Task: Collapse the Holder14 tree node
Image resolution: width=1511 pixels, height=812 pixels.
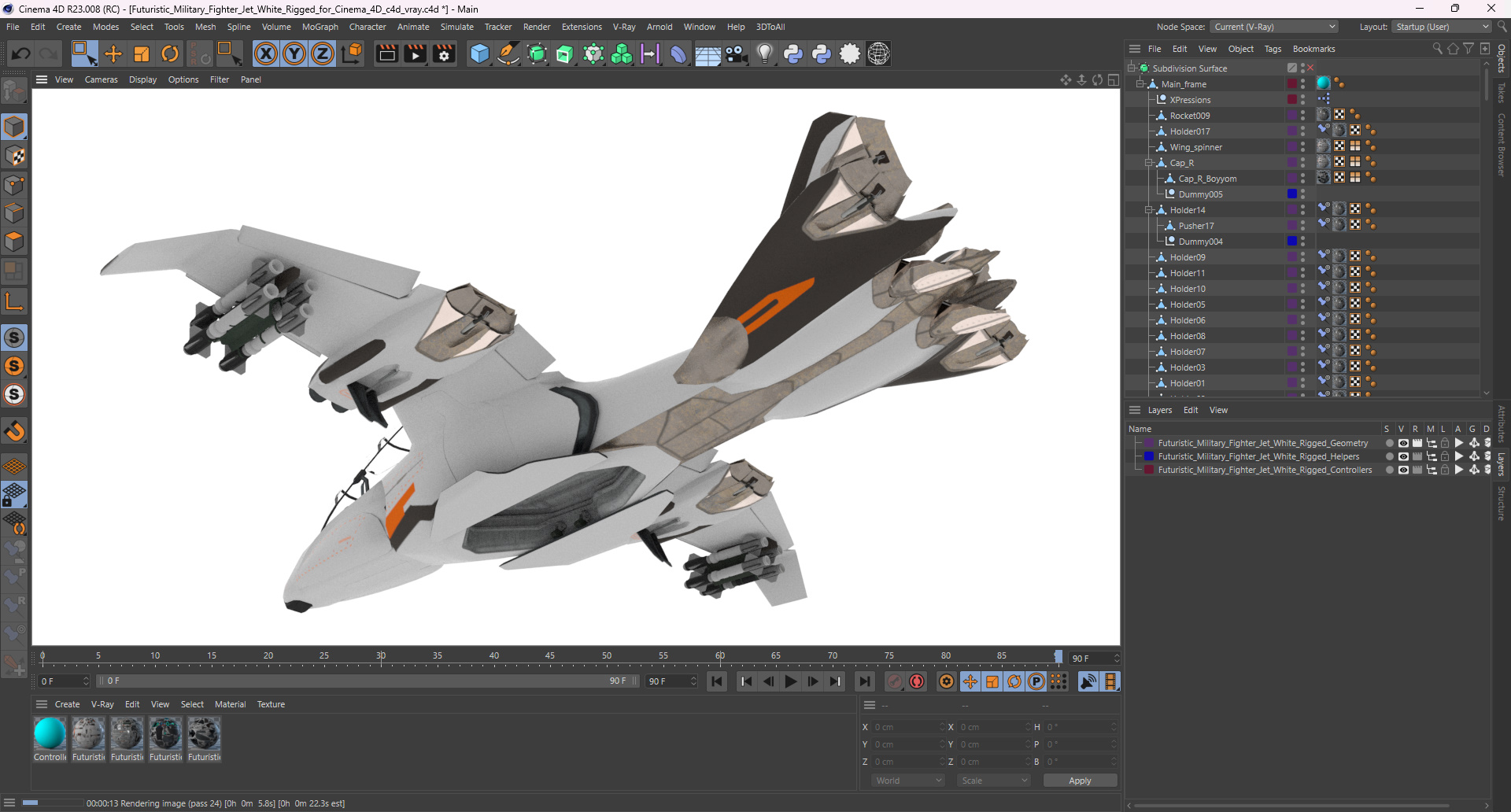Action: (1148, 209)
